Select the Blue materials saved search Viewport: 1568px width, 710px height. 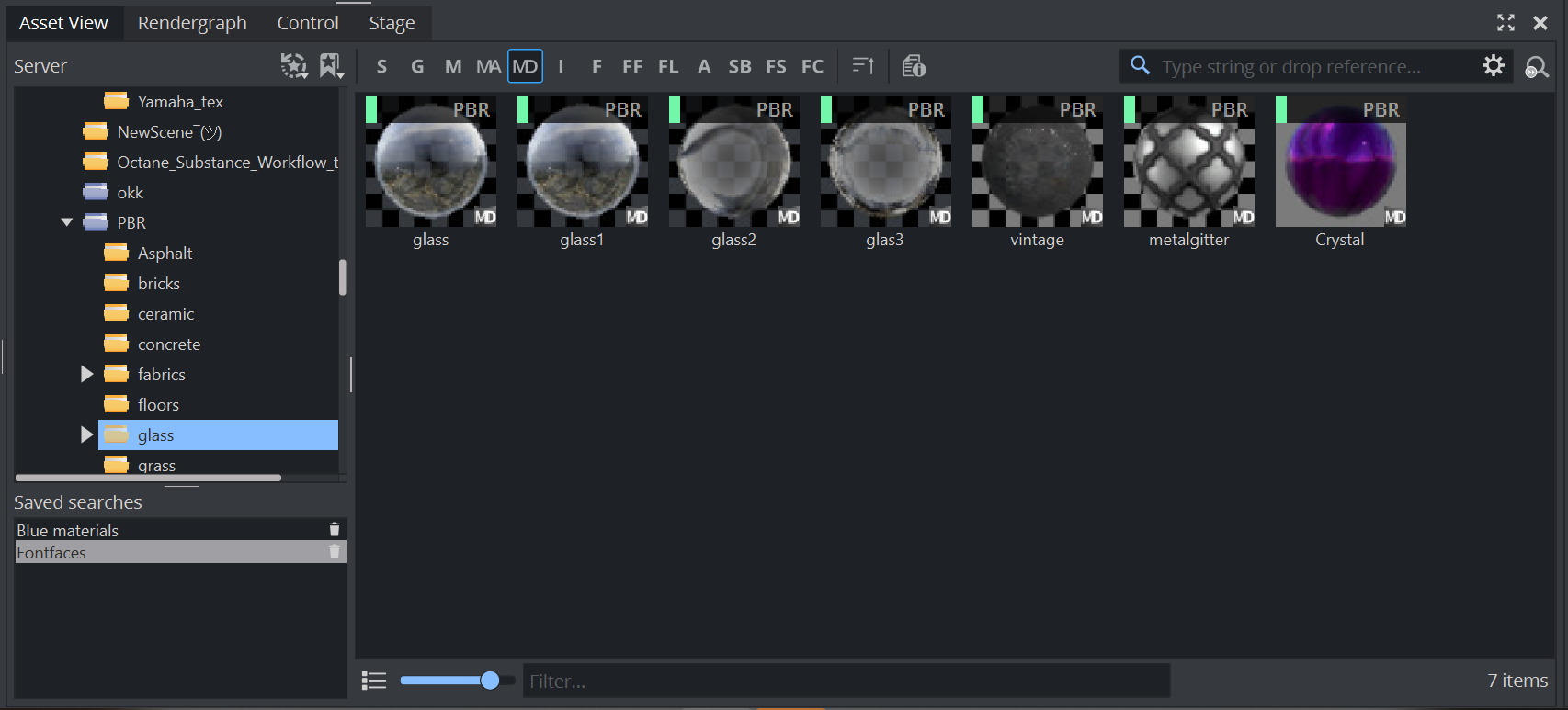[x=68, y=530]
